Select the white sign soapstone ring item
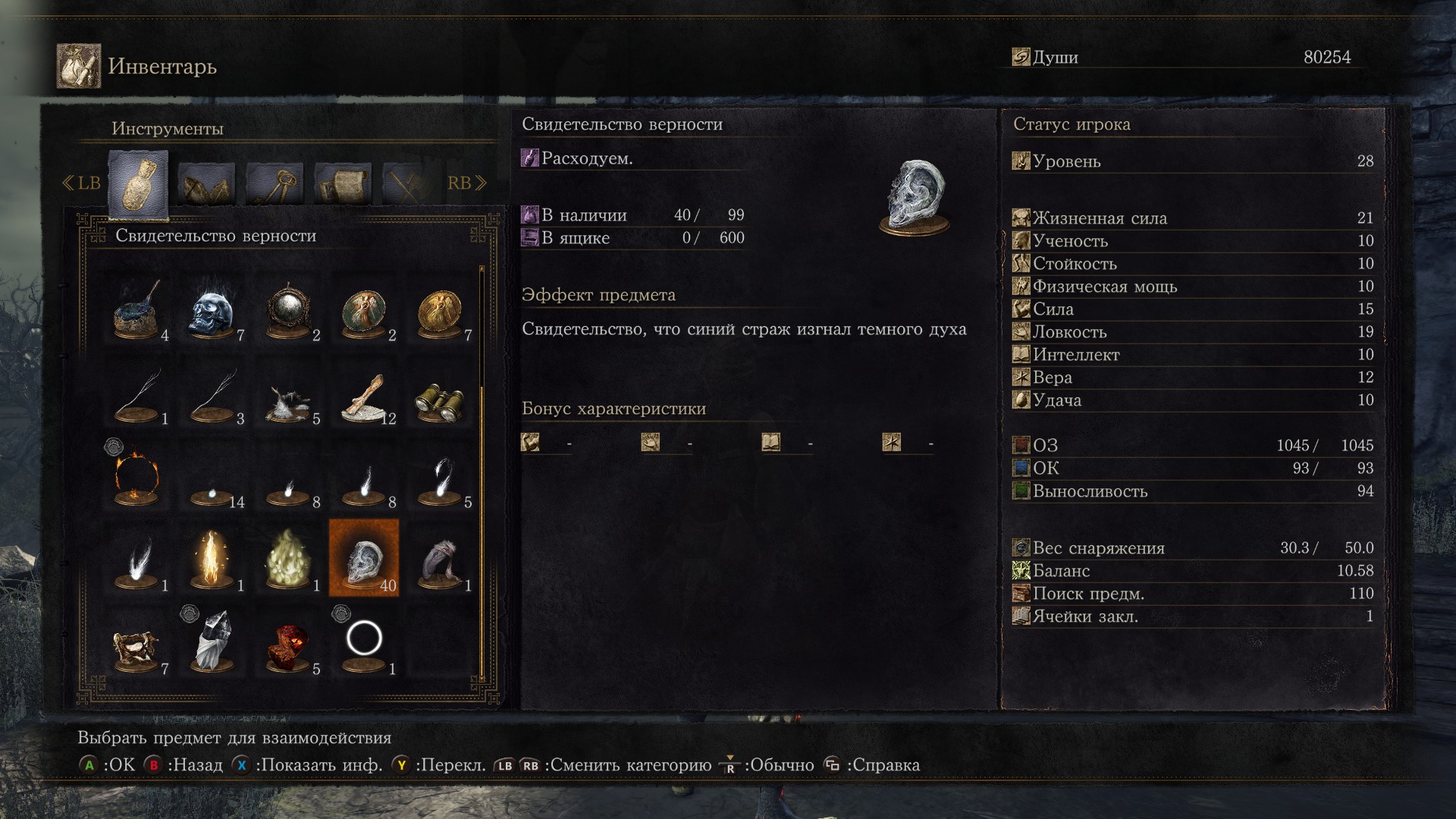Viewport: 1456px width, 819px height. 364,642
